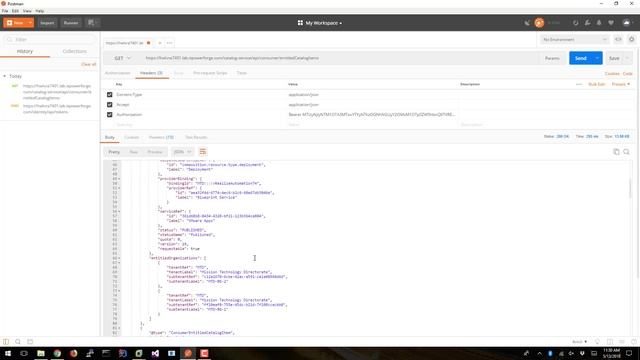Image resolution: width=640 pixels, height=360 pixels.
Task: Open the user account avatar menu
Action: 628,23
